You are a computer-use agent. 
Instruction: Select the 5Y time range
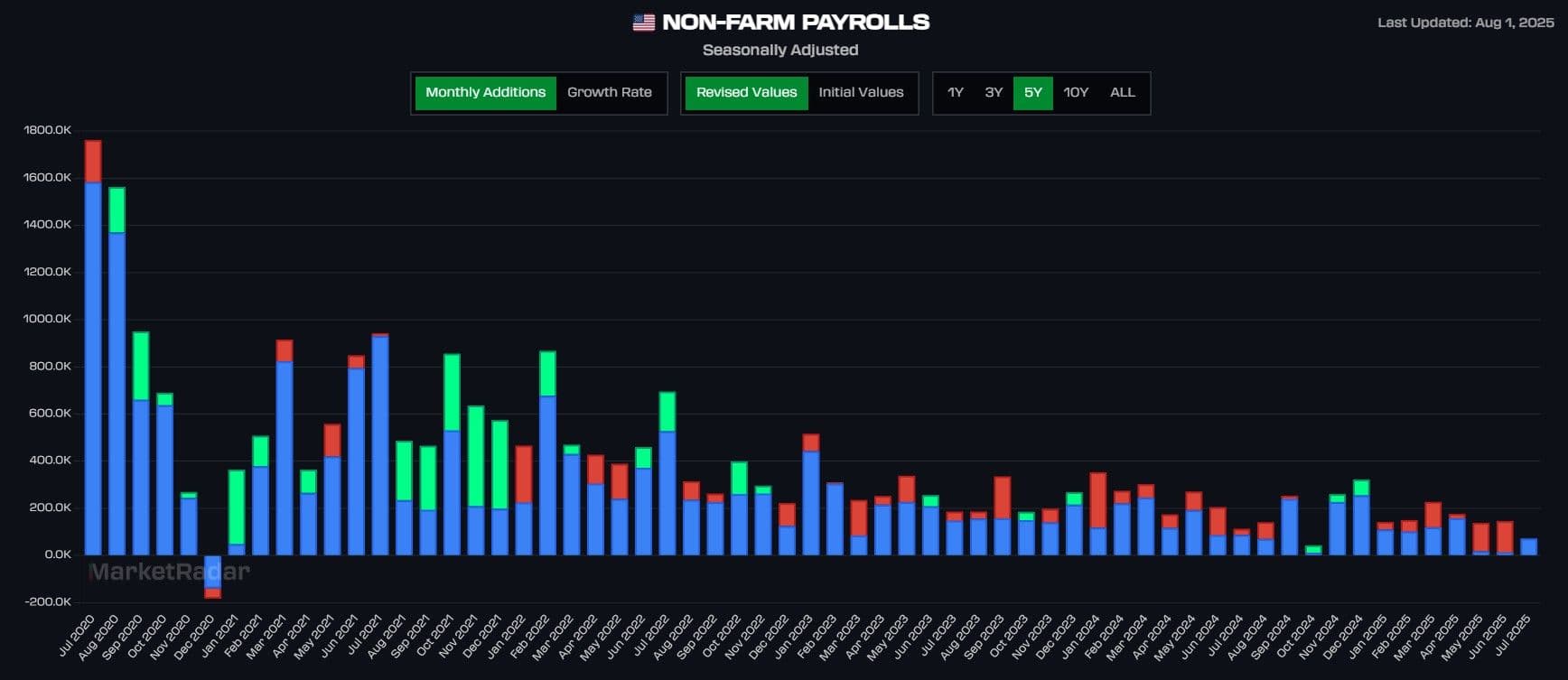pyautogui.click(x=1032, y=93)
